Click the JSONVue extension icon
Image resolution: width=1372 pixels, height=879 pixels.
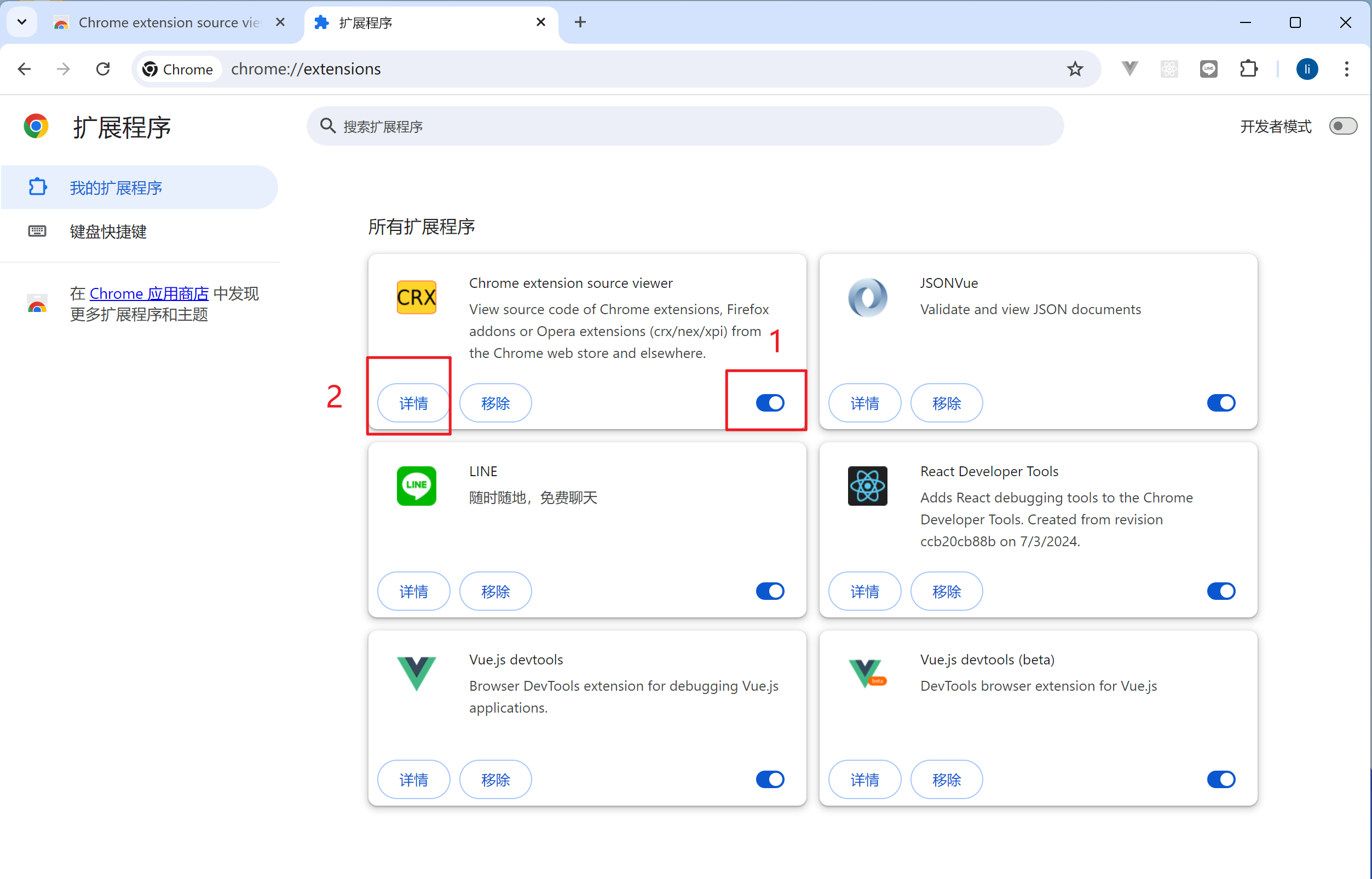[867, 297]
